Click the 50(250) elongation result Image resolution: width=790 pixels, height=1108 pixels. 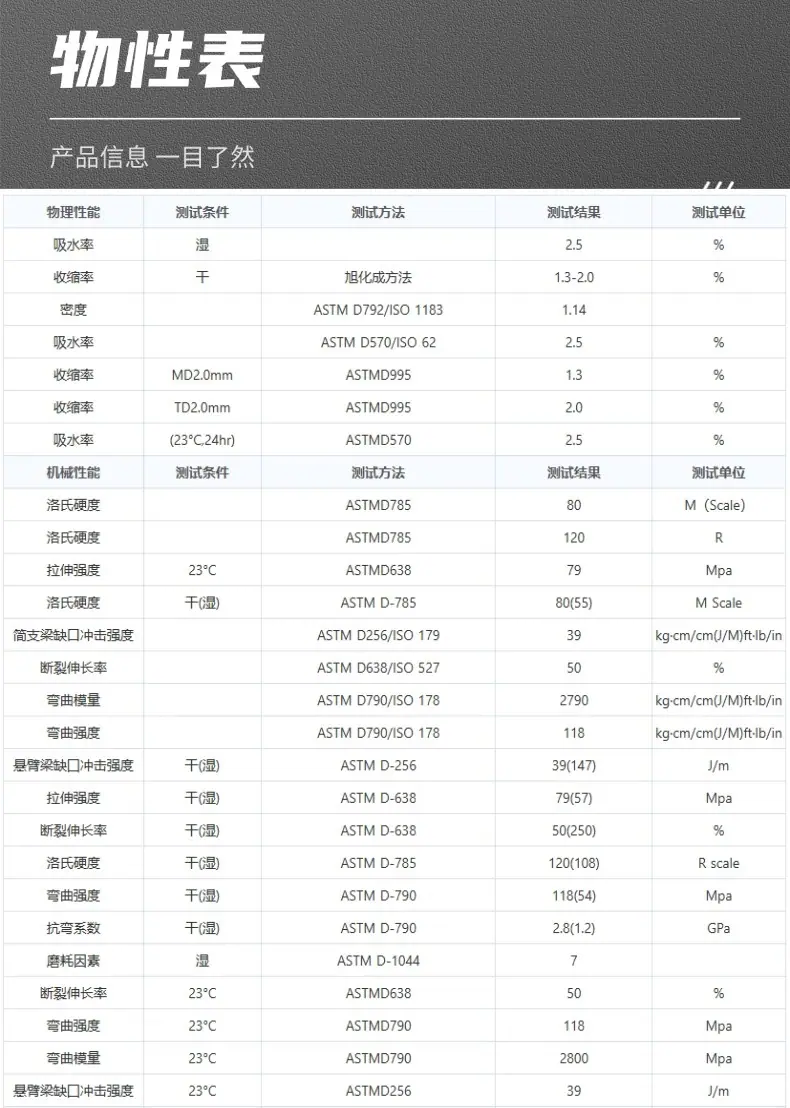pyautogui.click(x=574, y=830)
